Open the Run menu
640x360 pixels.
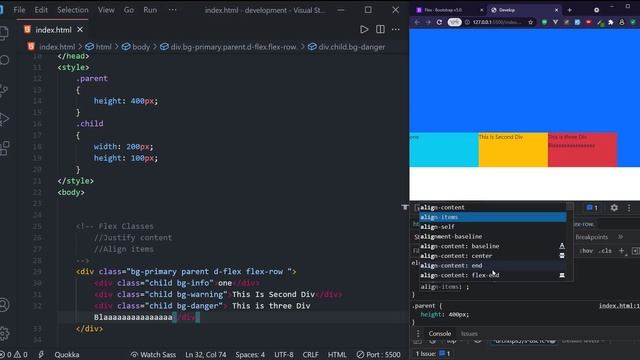(150, 10)
